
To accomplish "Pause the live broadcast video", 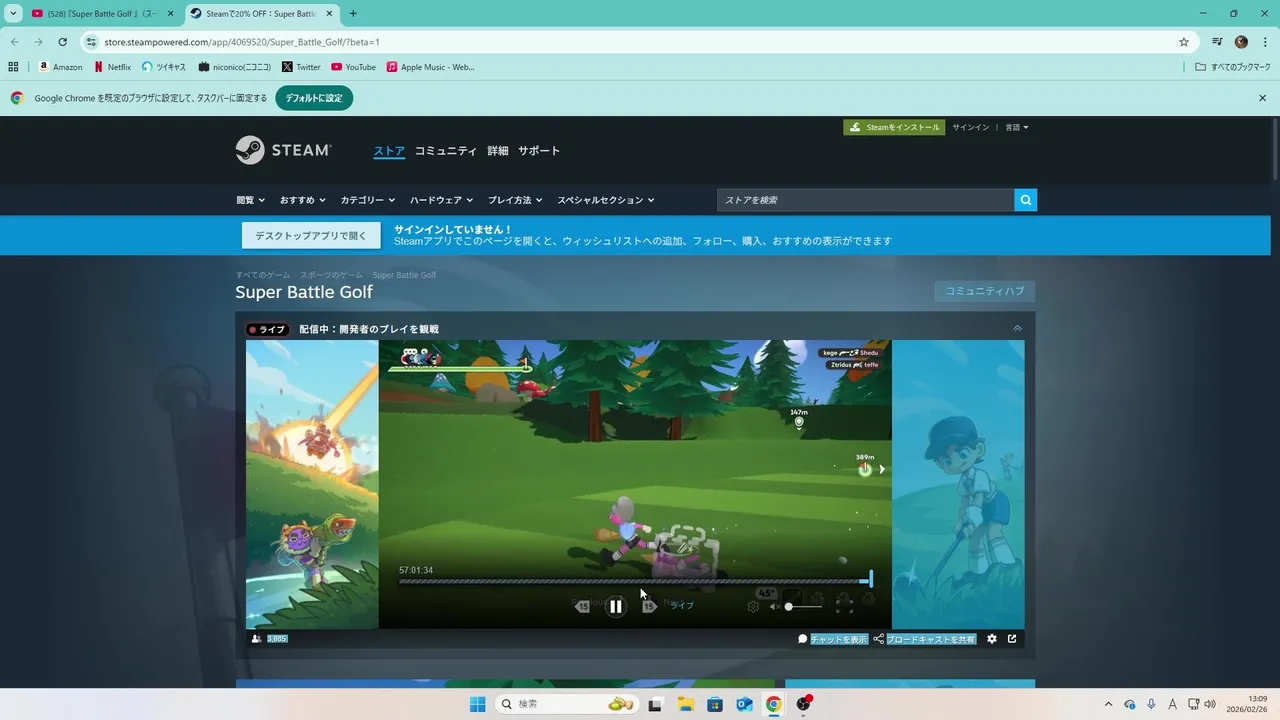I will [x=616, y=606].
